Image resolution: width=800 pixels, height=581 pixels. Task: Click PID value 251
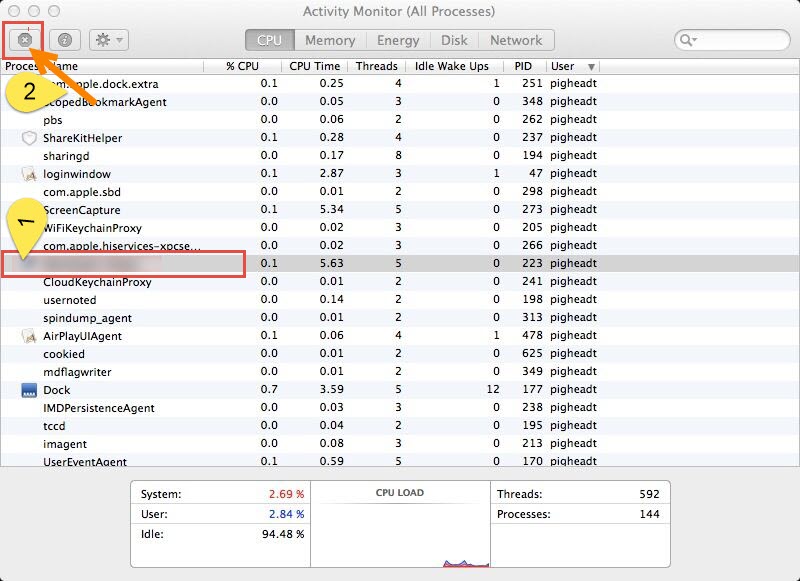(x=532, y=83)
